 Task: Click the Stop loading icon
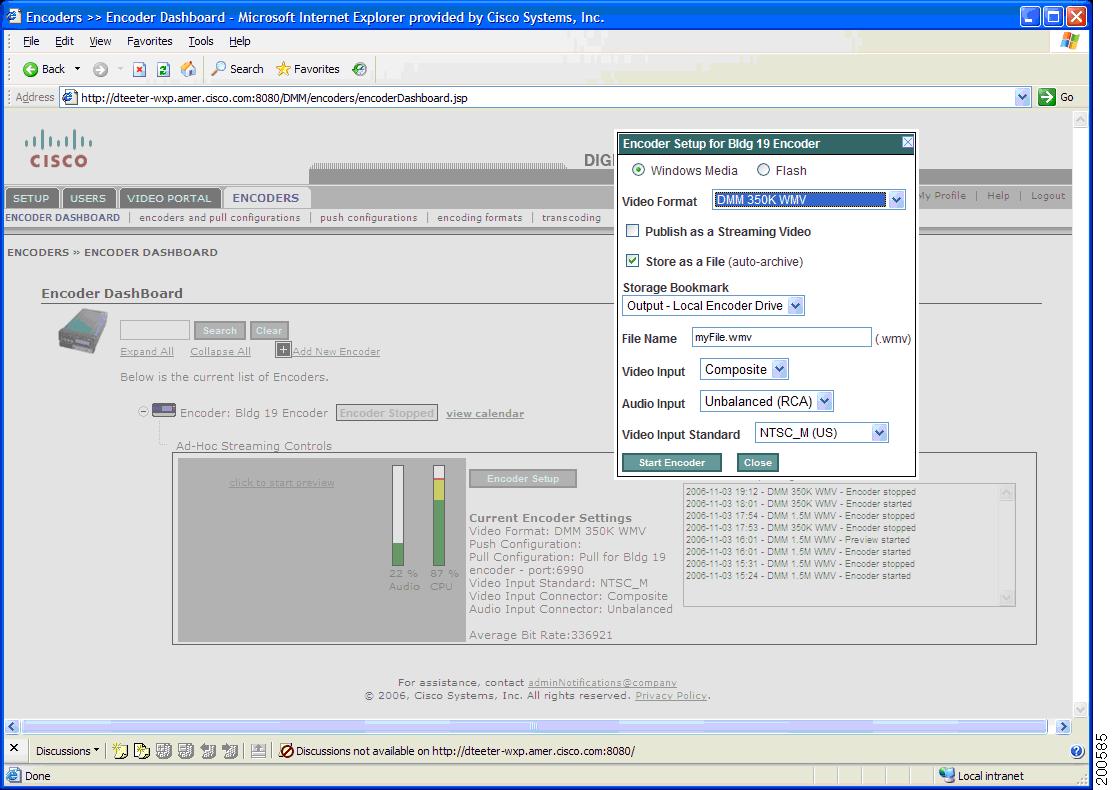[x=139, y=68]
